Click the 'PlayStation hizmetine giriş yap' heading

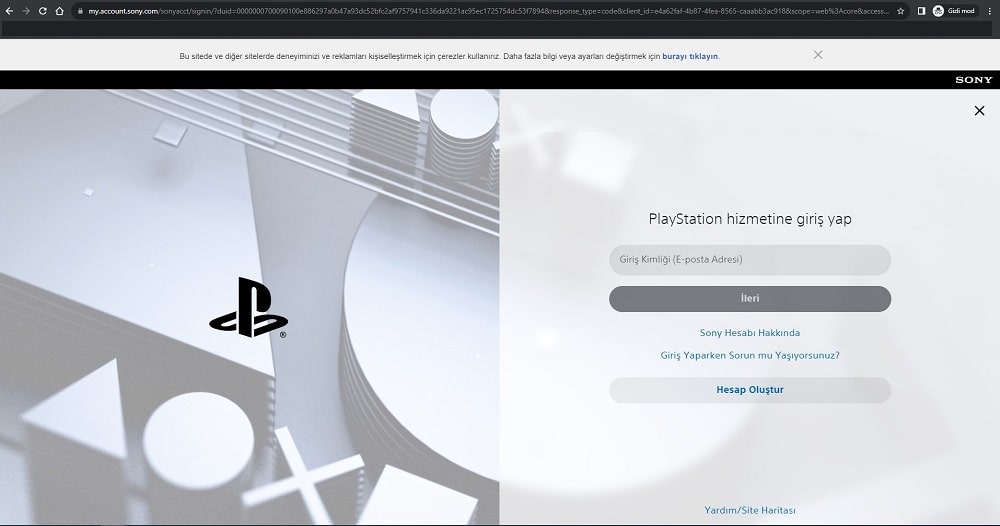pyautogui.click(x=750, y=219)
